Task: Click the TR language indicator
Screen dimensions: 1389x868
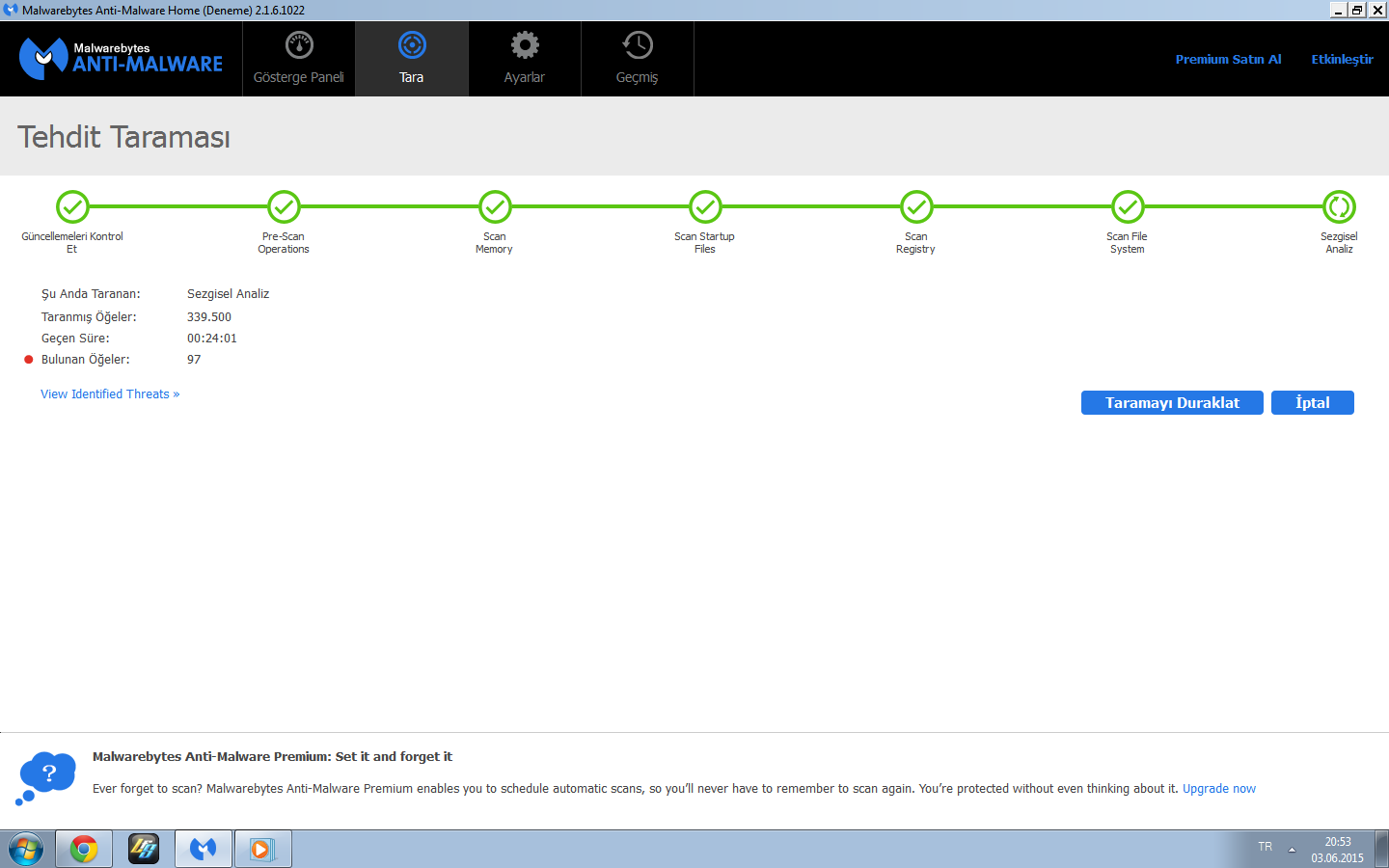Action: (x=1265, y=846)
